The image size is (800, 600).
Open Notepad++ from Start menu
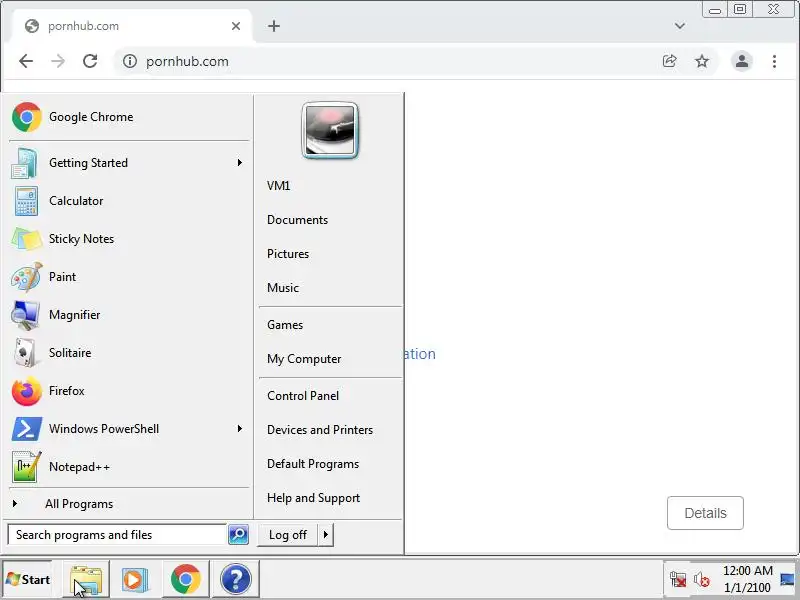pos(129,467)
